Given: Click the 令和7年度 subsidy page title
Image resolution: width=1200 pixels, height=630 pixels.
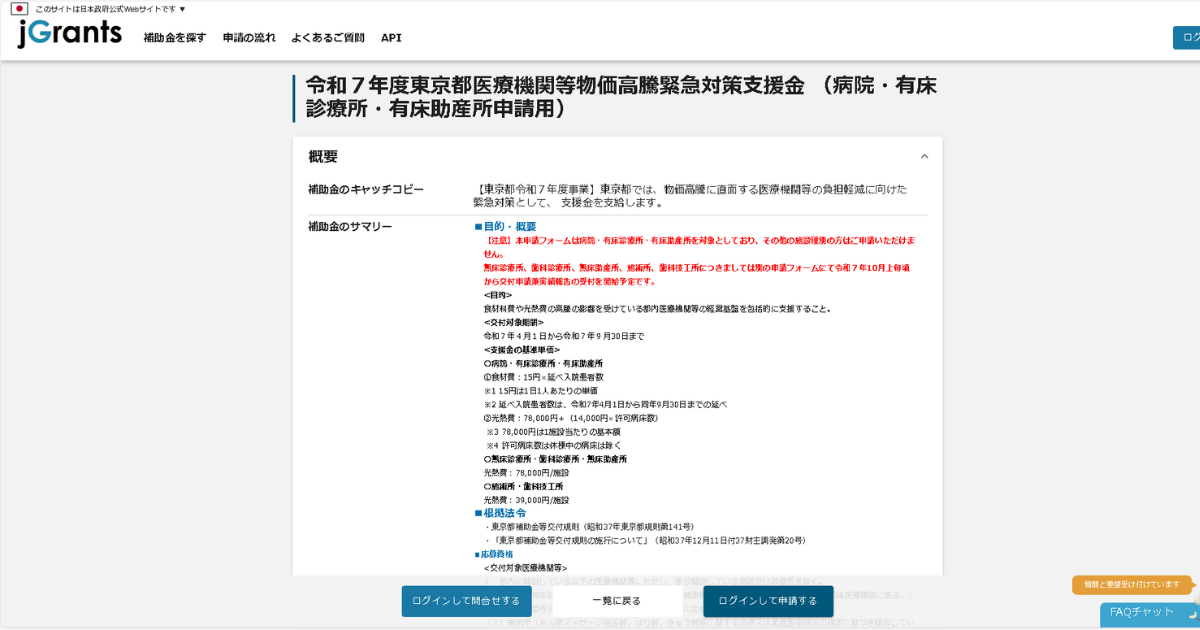Looking at the screenshot, I should tap(620, 97).
